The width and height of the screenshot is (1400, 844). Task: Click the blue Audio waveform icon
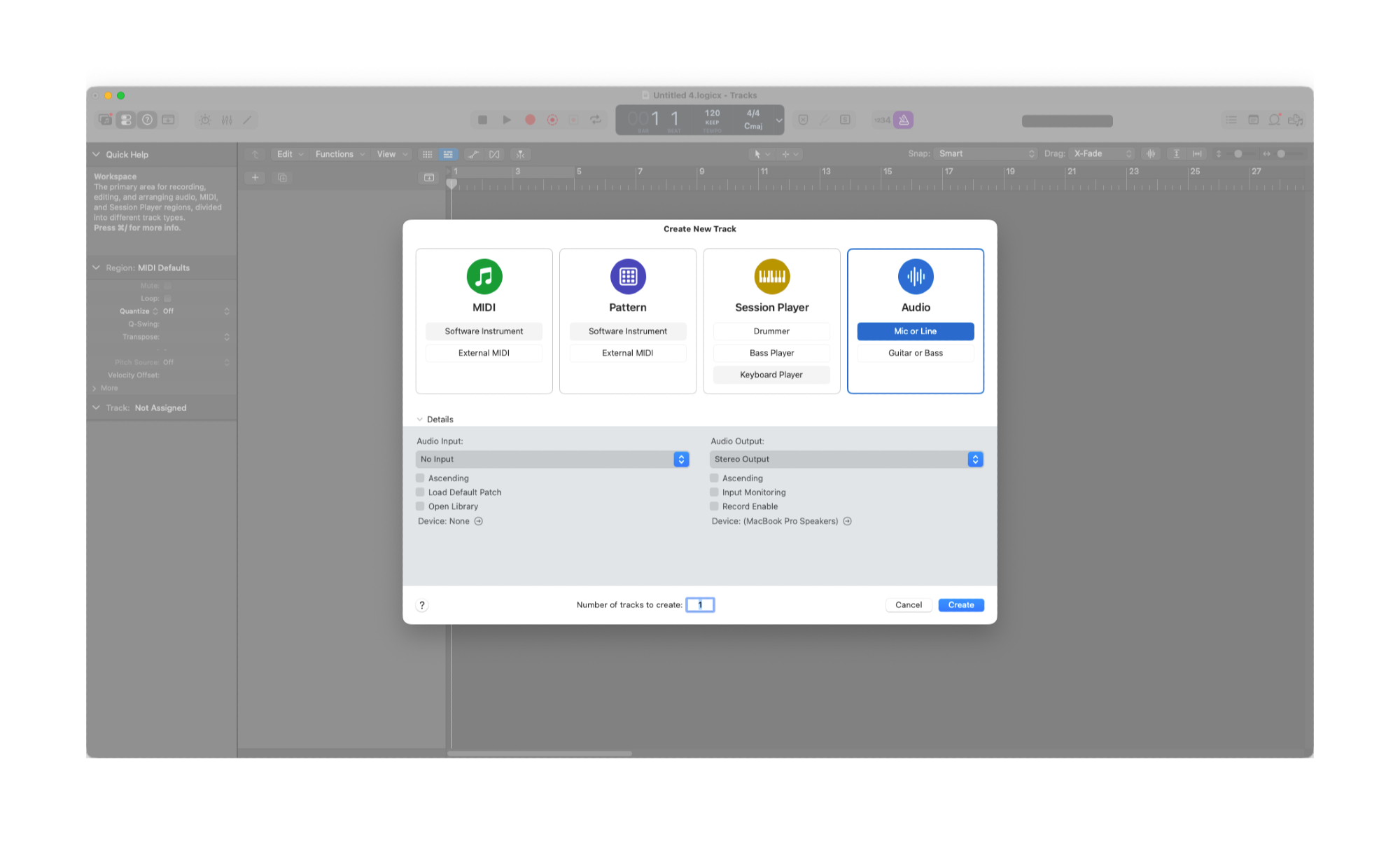tap(916, 277)
